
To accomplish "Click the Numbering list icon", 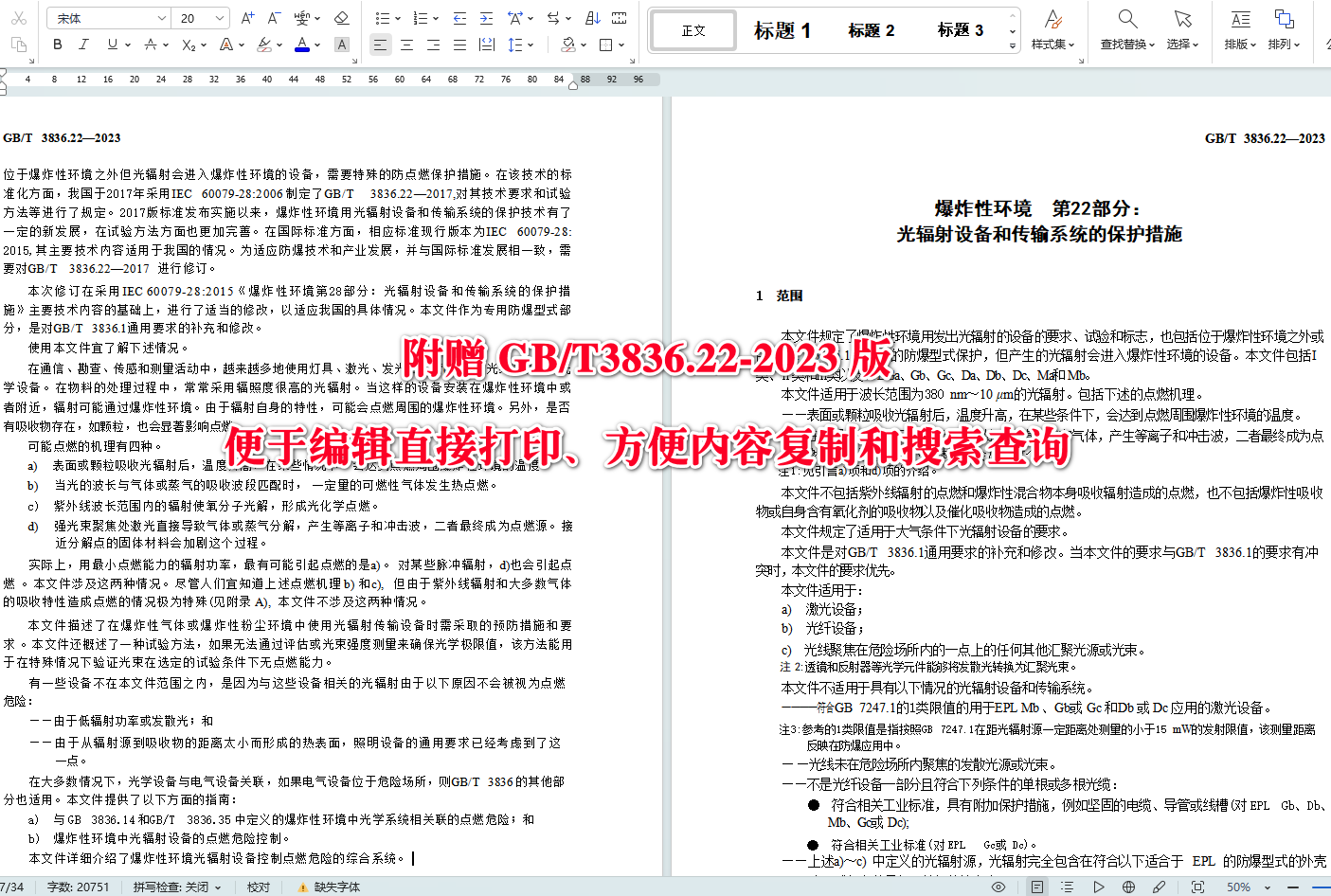I will click(x=420, y=18).
